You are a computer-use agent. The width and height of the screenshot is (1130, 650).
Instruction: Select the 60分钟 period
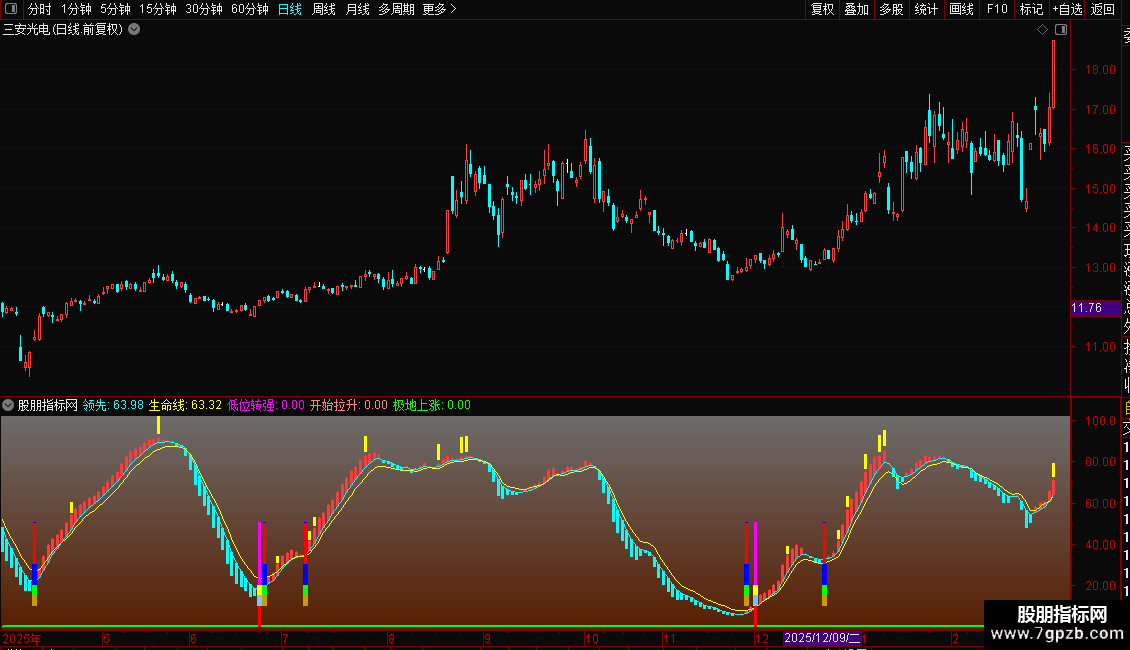[x=250, y=9]
